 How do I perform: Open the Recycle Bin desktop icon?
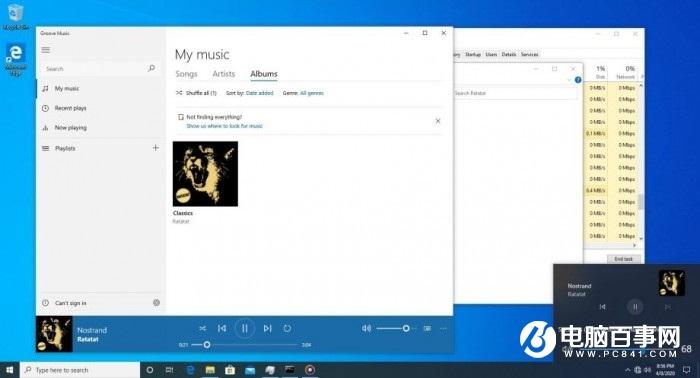click(16, 17)
